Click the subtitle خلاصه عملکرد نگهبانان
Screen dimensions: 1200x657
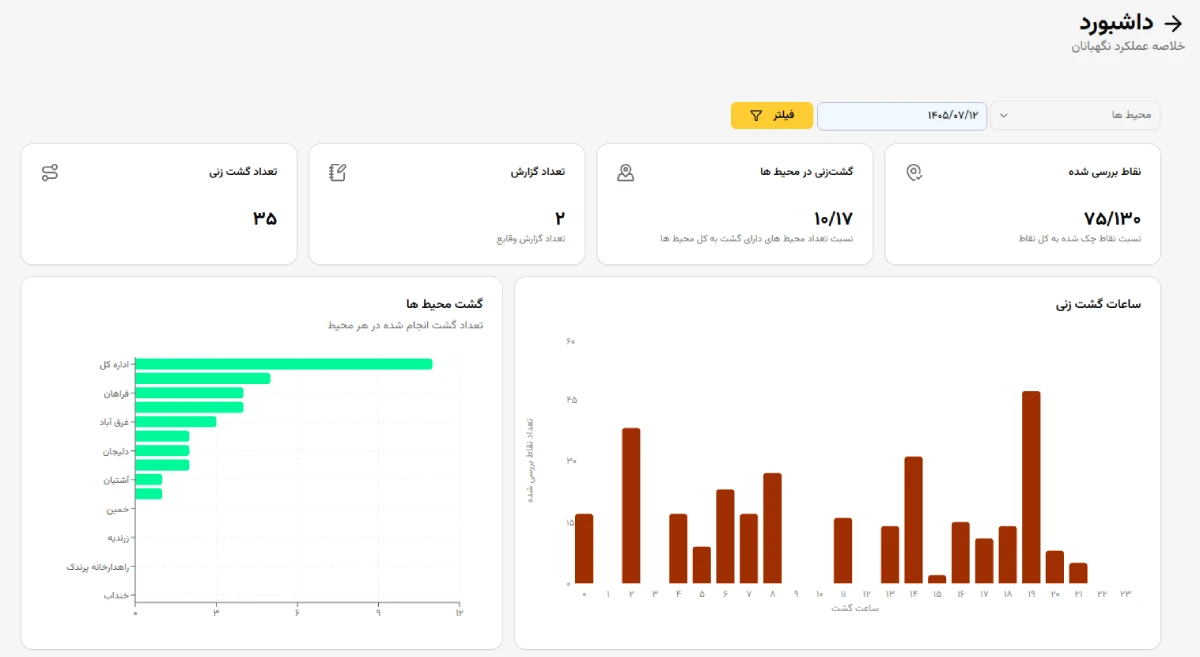[x=1127, y=47]
